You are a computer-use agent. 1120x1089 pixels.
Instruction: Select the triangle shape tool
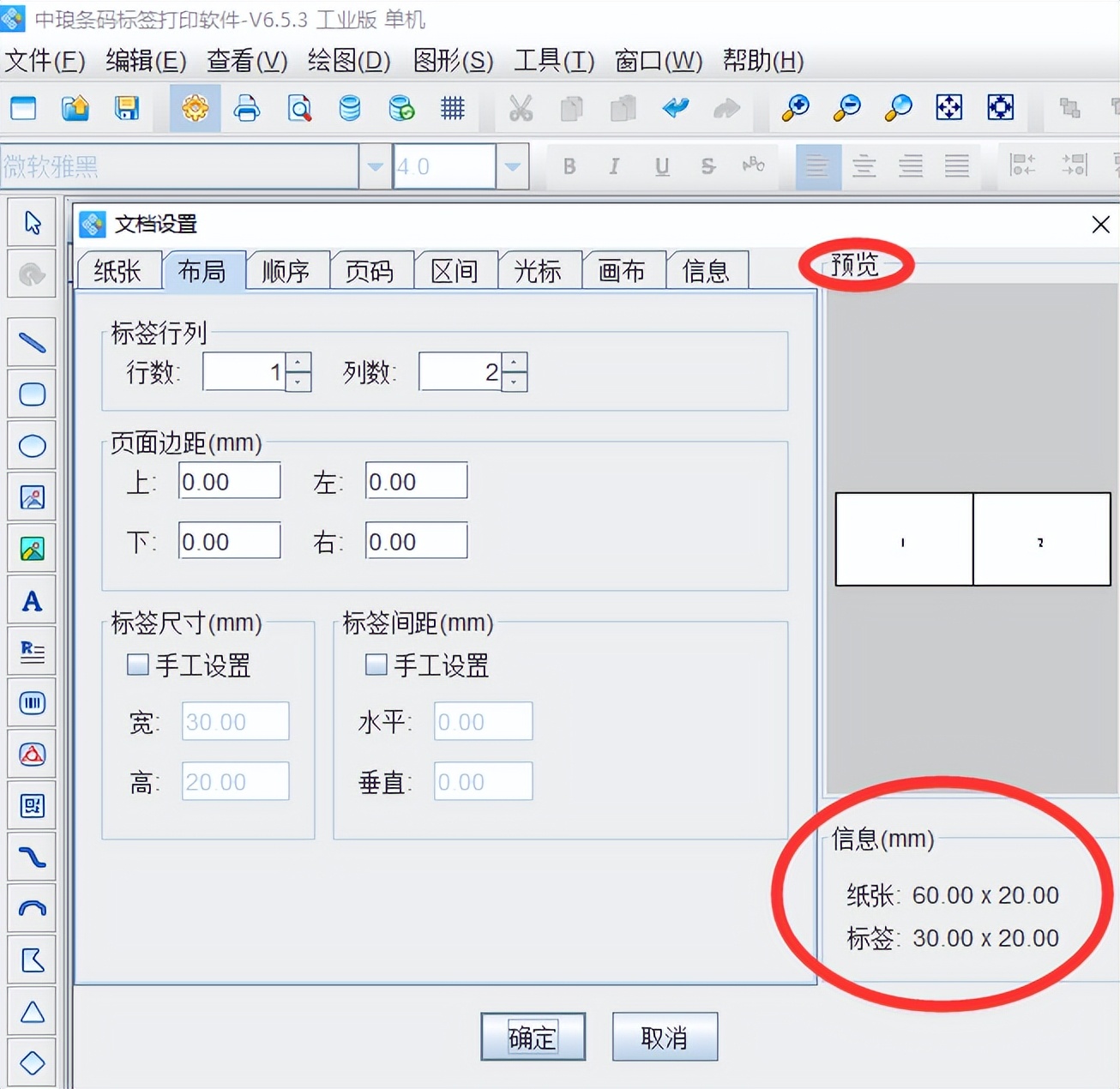pyautogui.click(x=33, y=1012)
